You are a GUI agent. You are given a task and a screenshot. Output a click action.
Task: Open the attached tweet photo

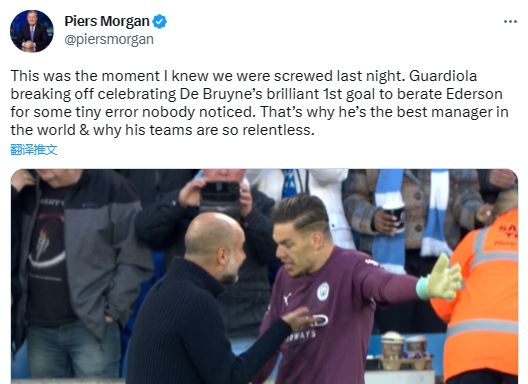(x=264, y=276)
